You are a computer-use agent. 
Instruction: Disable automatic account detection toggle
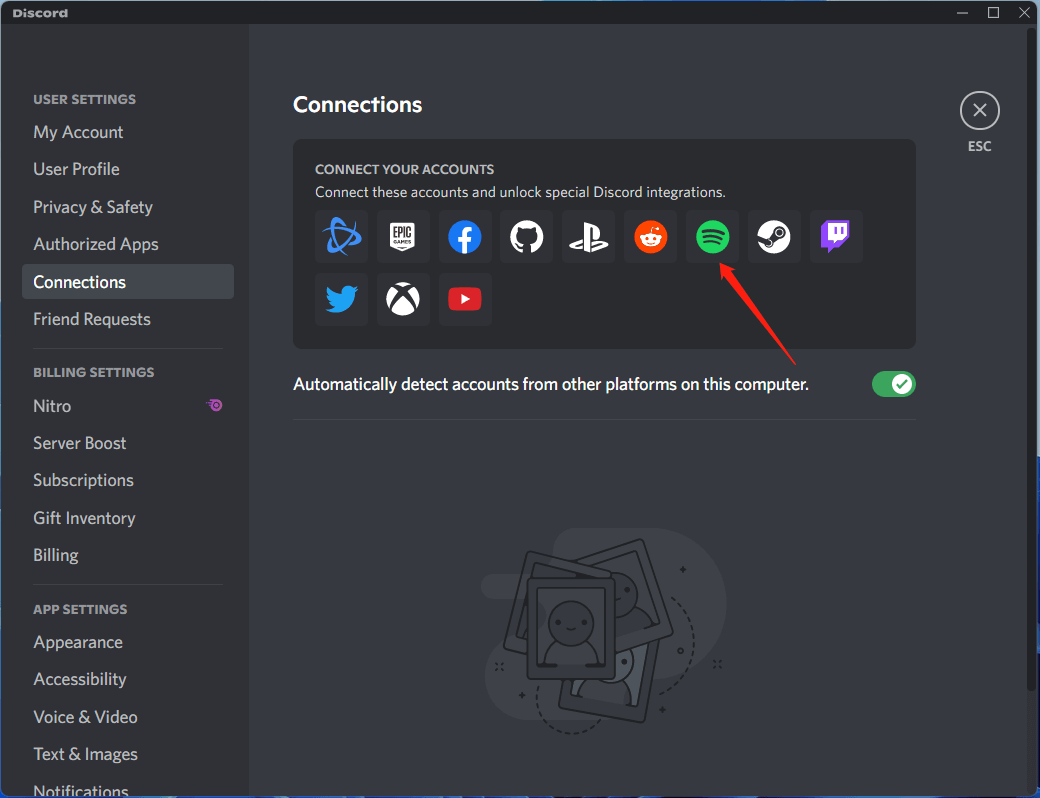[x=893, y=384]
